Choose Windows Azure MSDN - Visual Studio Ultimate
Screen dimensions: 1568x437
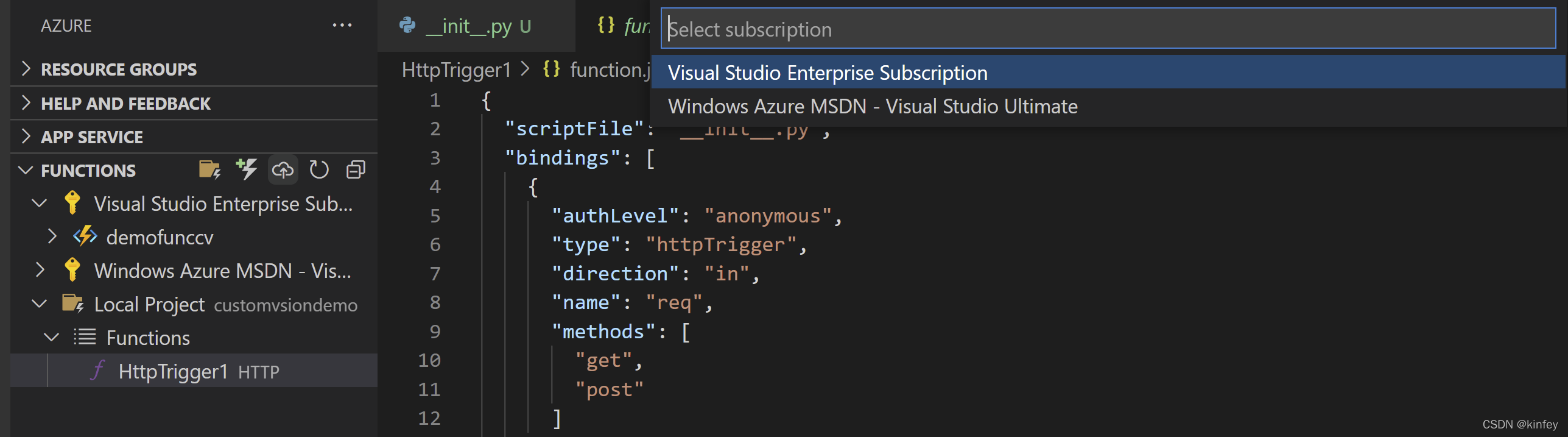(x=1108, y=107)
